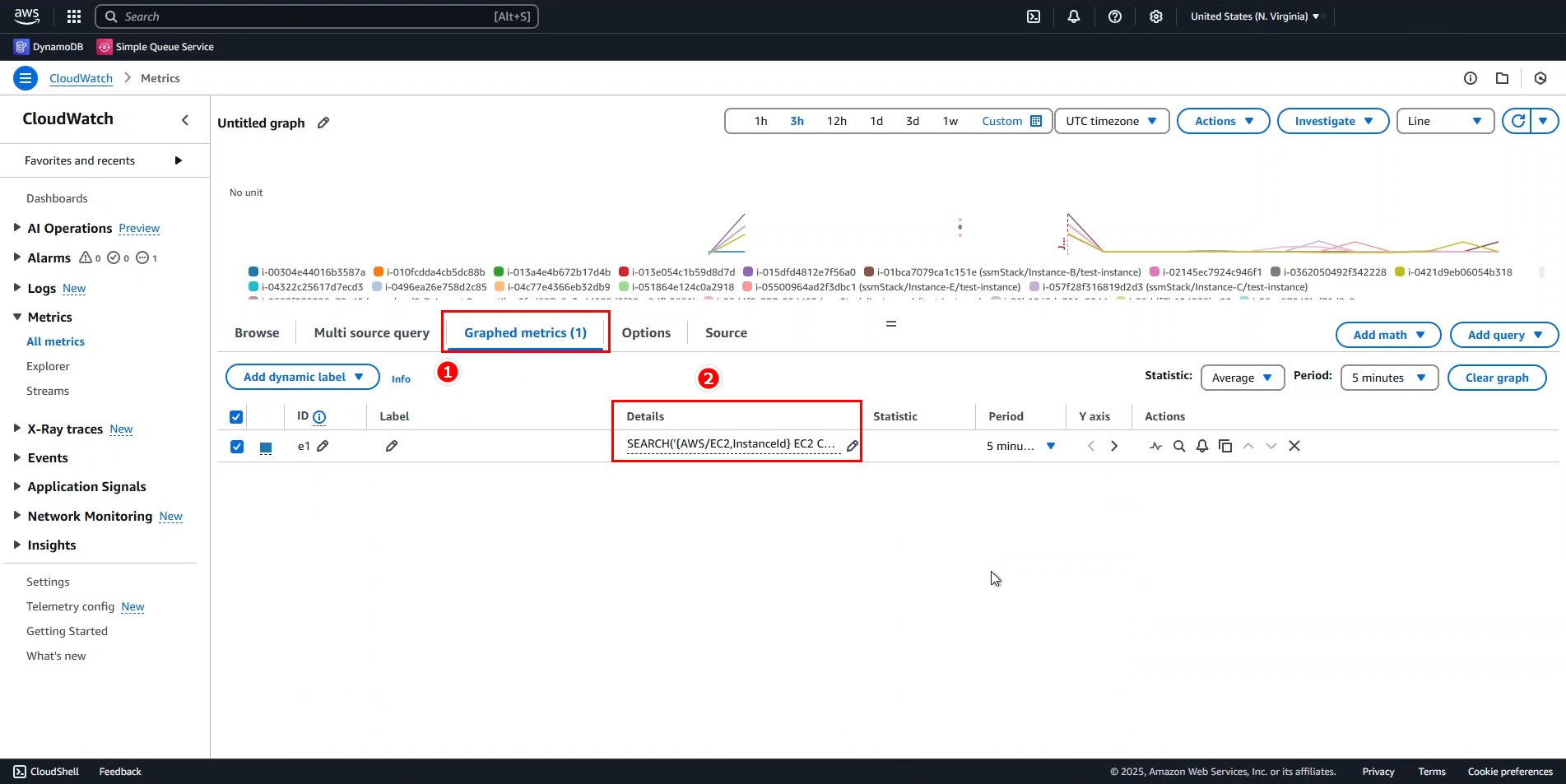This screenshot has width=1566, height=784.
Task: Duplicate metric e1 using the copy icon
Action: (1225, 445)
